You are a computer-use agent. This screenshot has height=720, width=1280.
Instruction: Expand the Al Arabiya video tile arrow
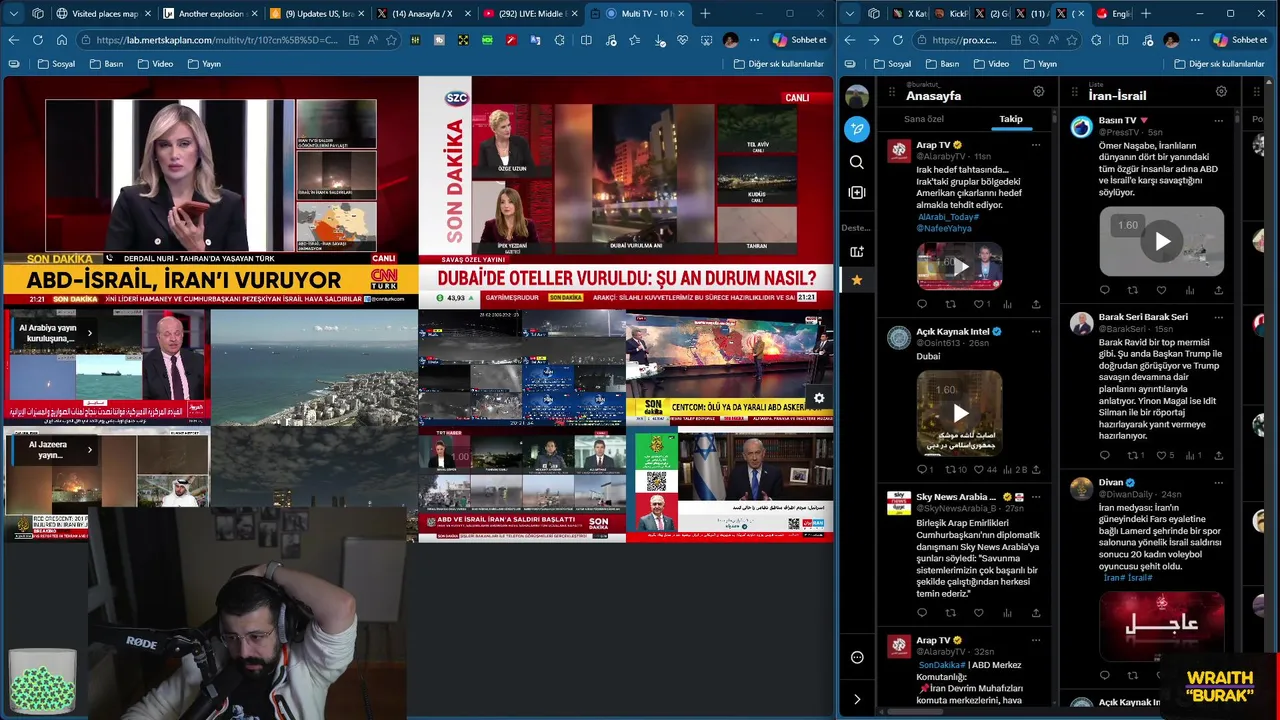[x=89, y=333]
